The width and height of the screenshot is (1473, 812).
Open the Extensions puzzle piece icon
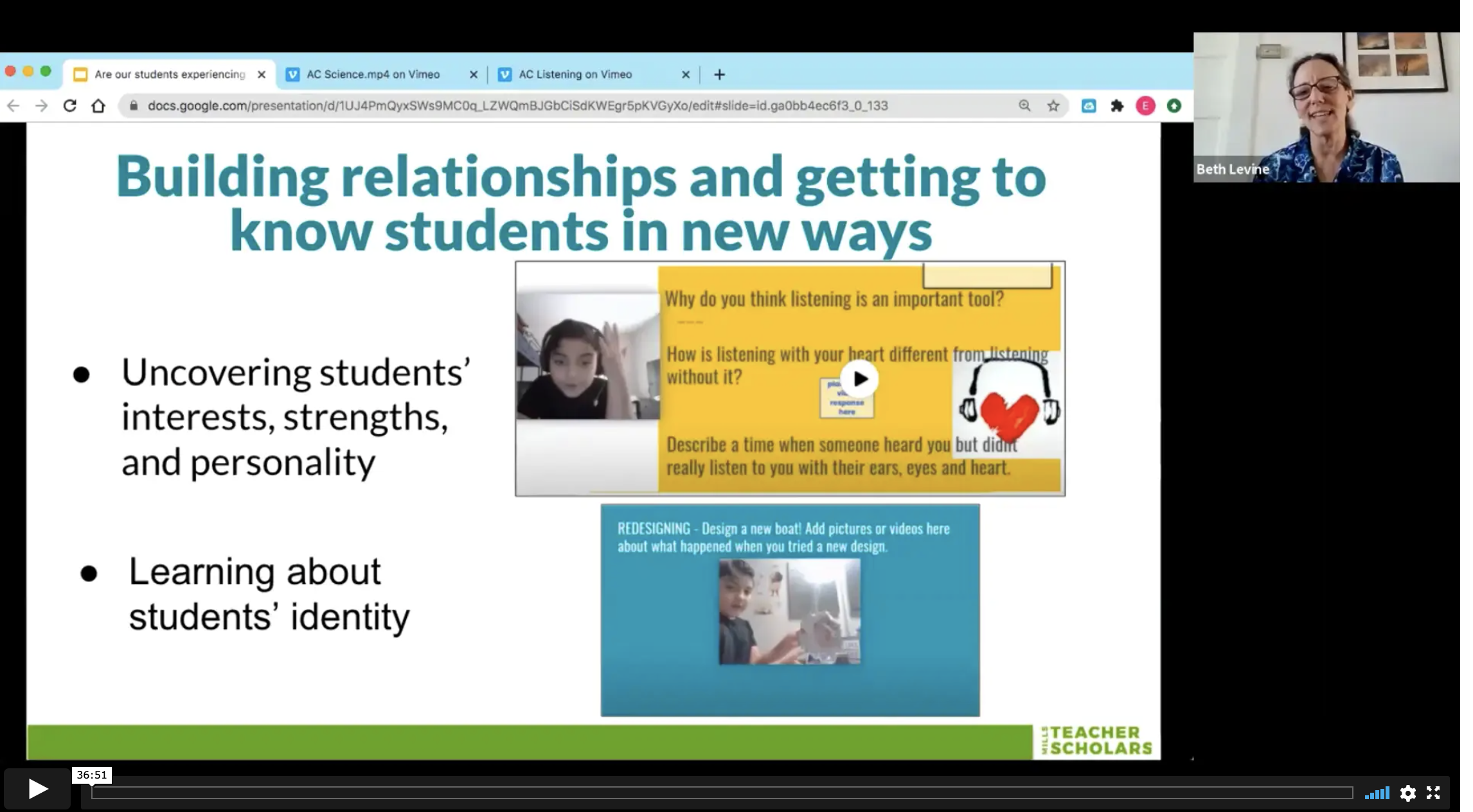[1117, 106]
